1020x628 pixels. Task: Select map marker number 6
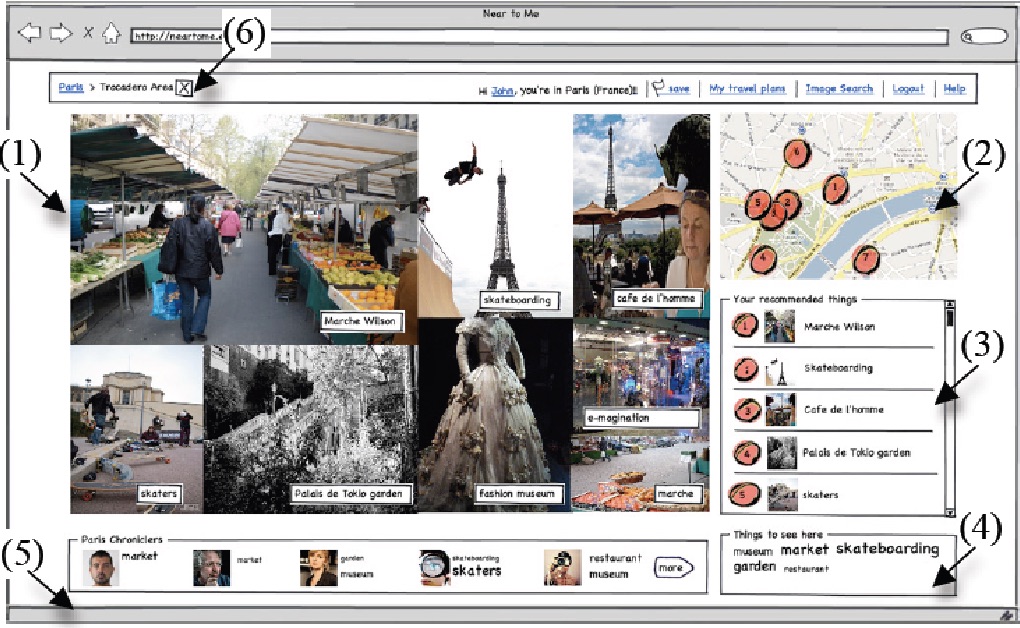click(x=796, y=153)
